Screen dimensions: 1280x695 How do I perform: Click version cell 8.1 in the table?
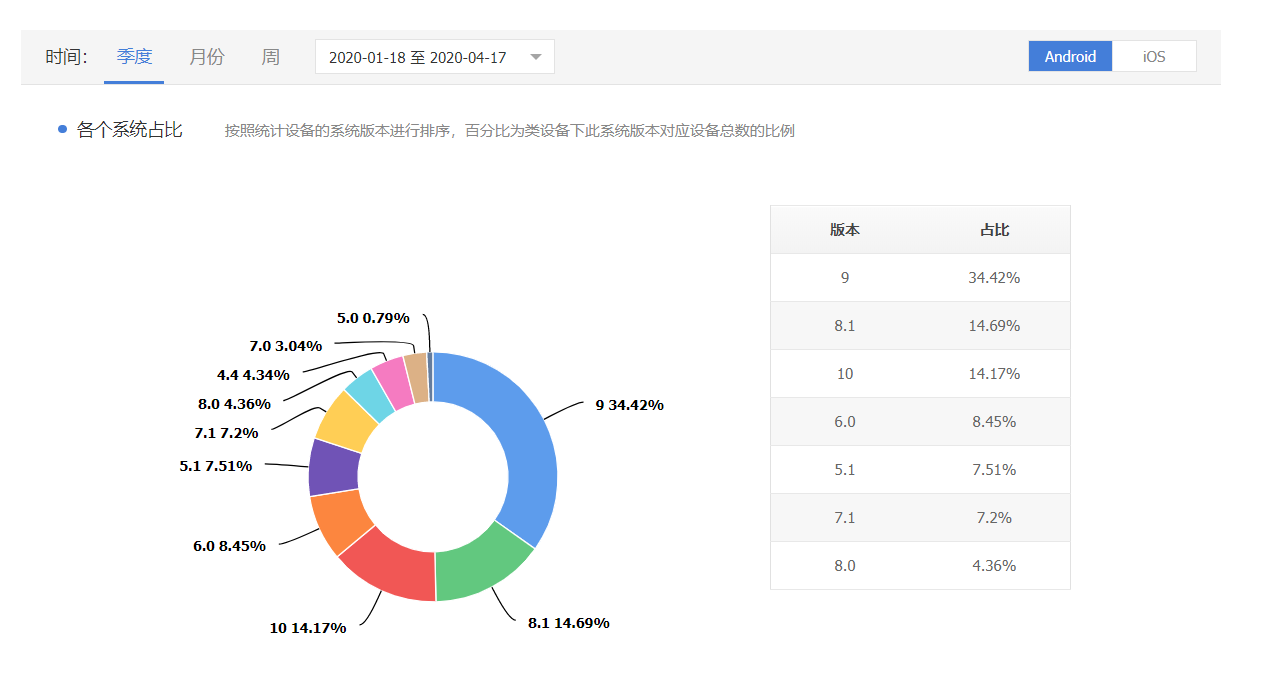click(x=845, y=326)
